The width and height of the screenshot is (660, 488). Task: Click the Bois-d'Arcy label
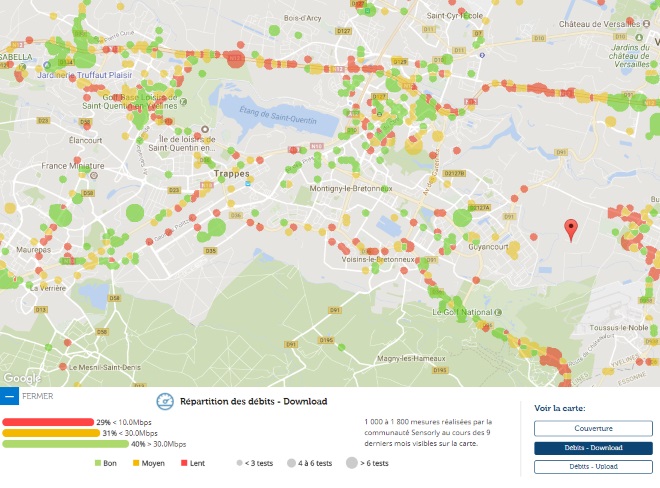(x=302, y=18)
